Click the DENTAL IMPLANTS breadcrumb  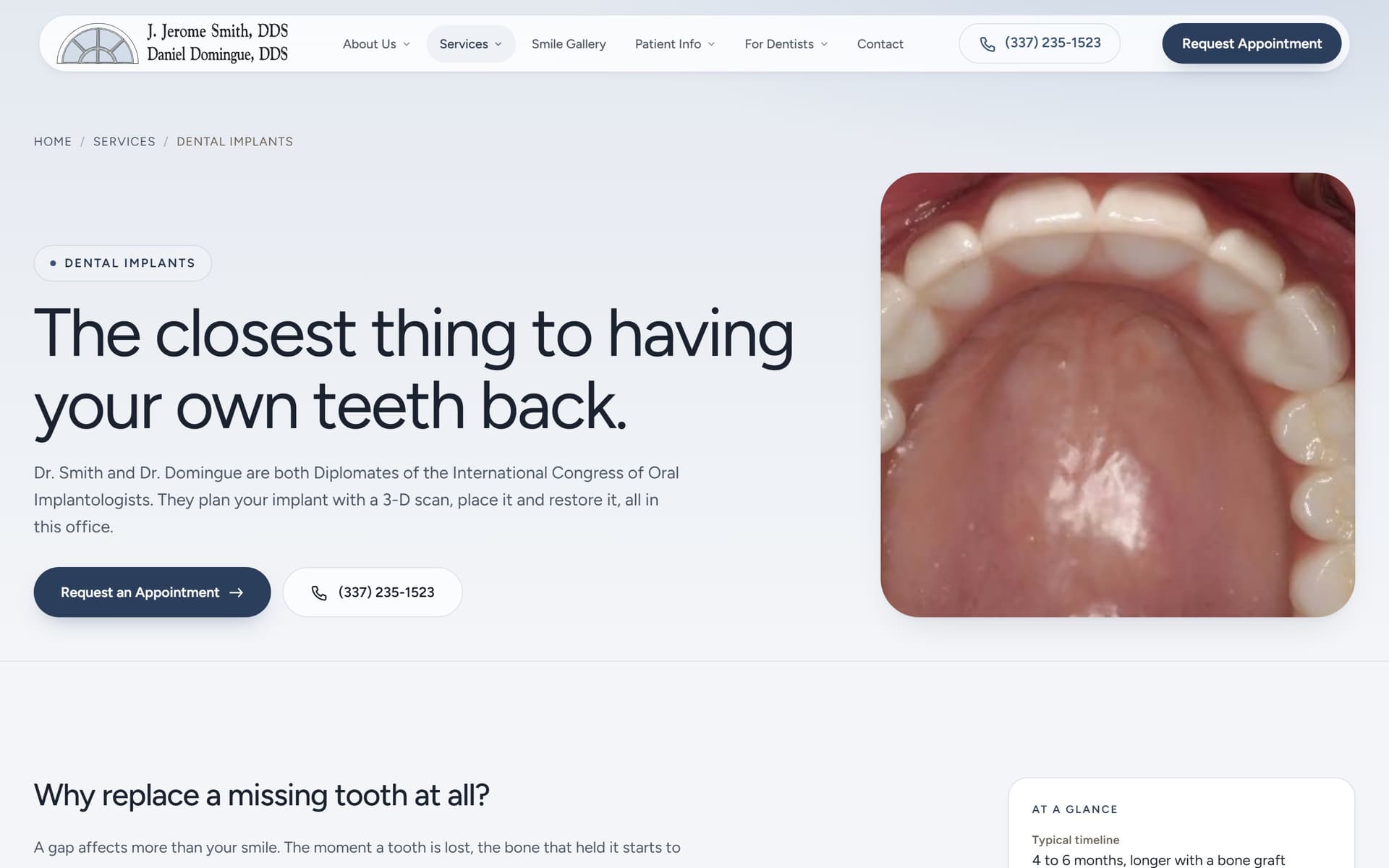coord(235,142)
